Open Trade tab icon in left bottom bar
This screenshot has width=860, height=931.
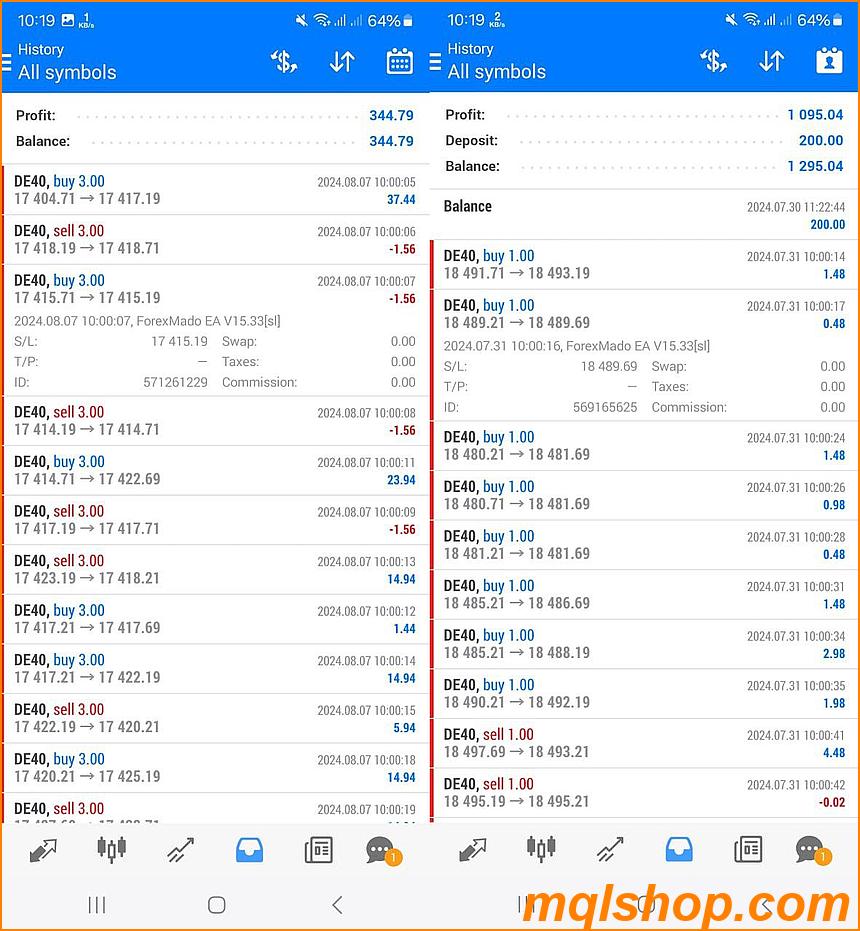pos(181,850)
